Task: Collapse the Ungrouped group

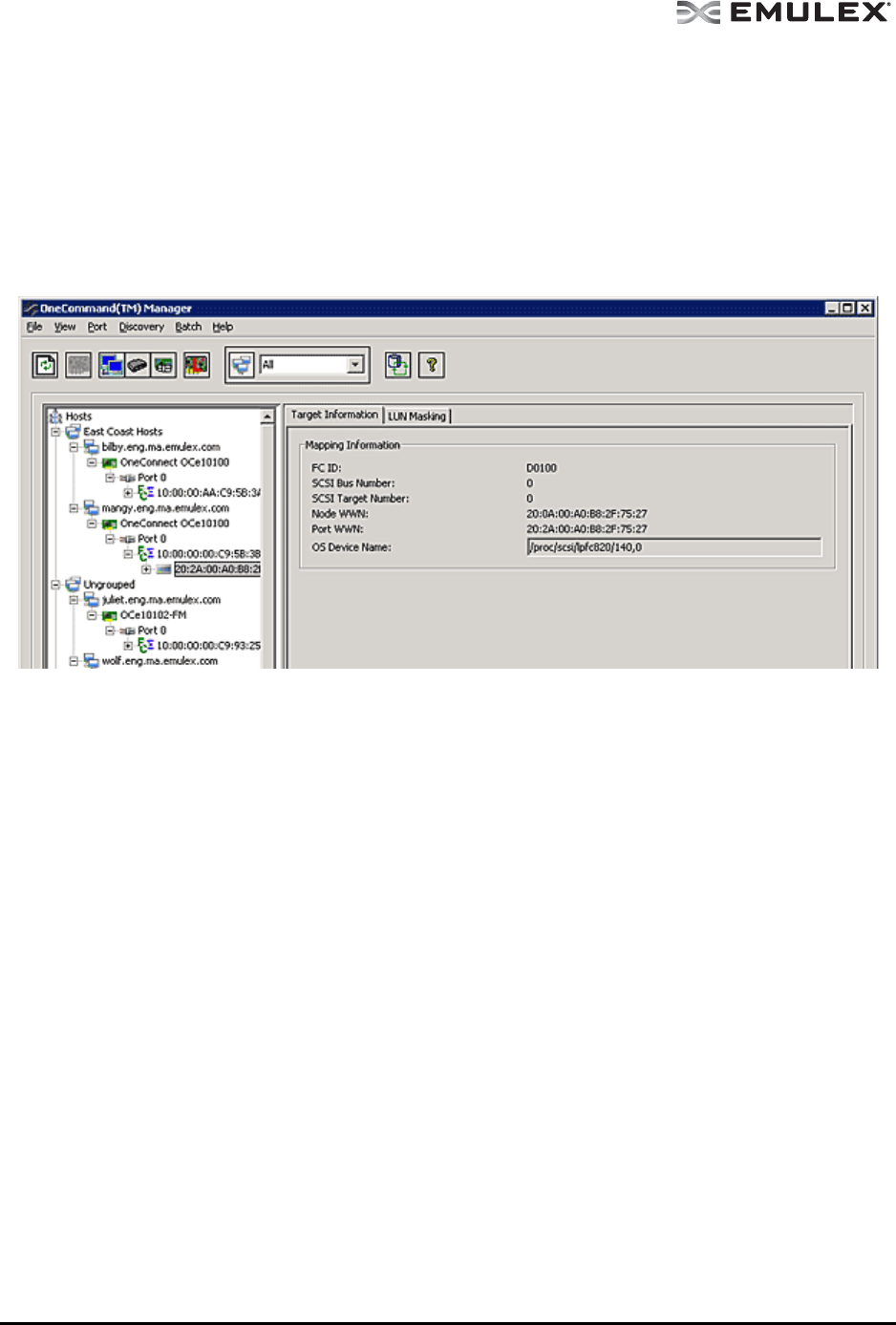Action: pyautogui.click(x=55, y=585)
